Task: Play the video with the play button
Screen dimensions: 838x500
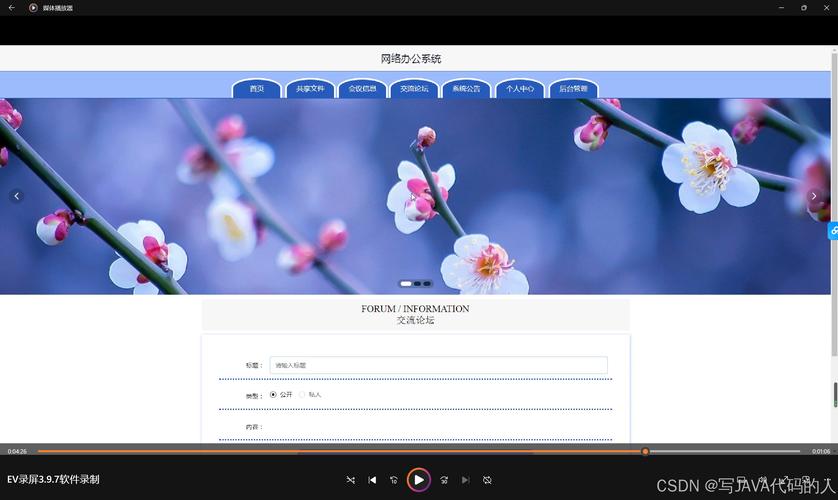Action: (x=418, y=480)
